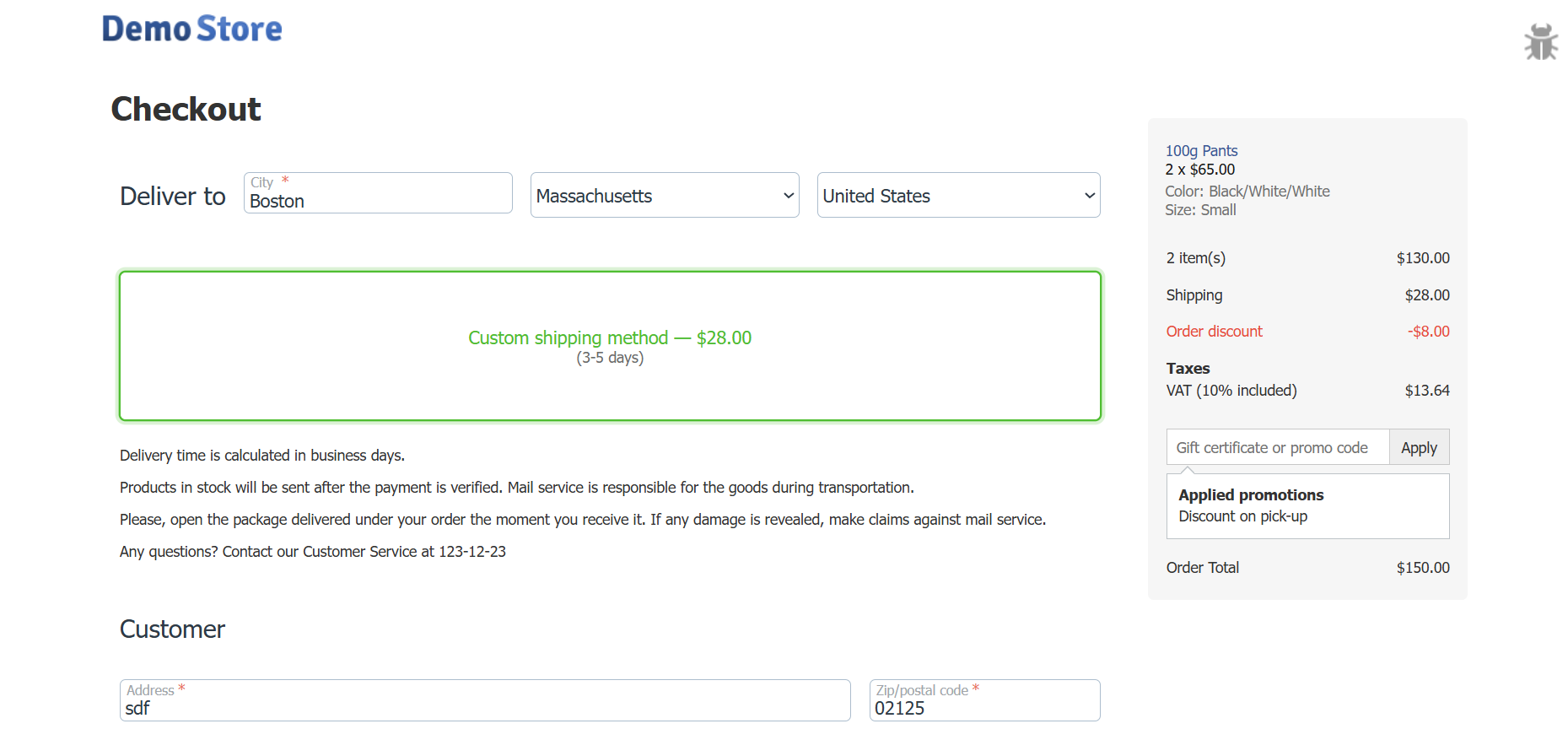Image resolution: width=1568 pixels, height=729 pixels.
Task: Click the Order Total amount of $150.00
Action: click(1422, 568)
